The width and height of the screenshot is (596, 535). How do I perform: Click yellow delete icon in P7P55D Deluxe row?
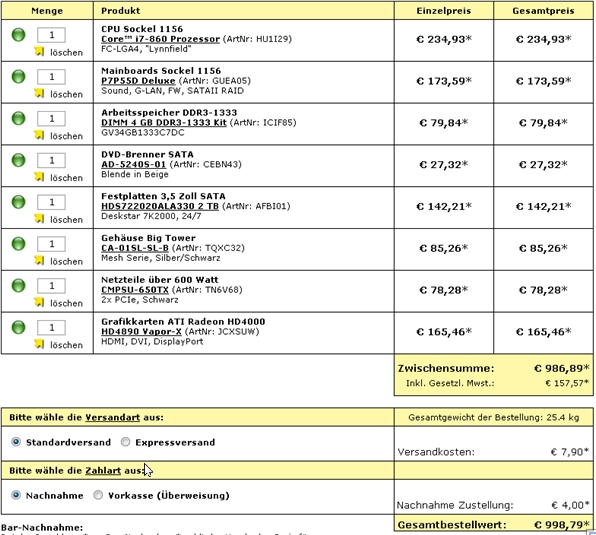click(39, 93)
